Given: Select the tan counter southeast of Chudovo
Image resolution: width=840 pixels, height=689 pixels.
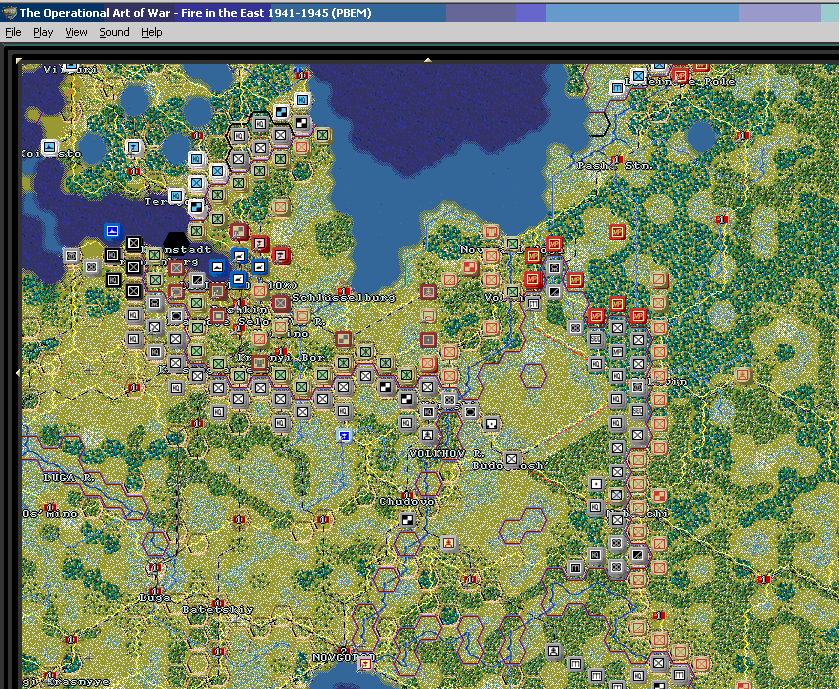Looking at the screenshot, I should click(x=448, y=543).
